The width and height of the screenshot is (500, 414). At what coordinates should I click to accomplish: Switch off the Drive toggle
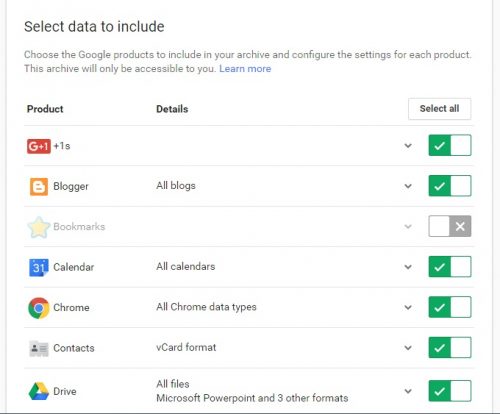pyautogui.click(x=450, y=391)
